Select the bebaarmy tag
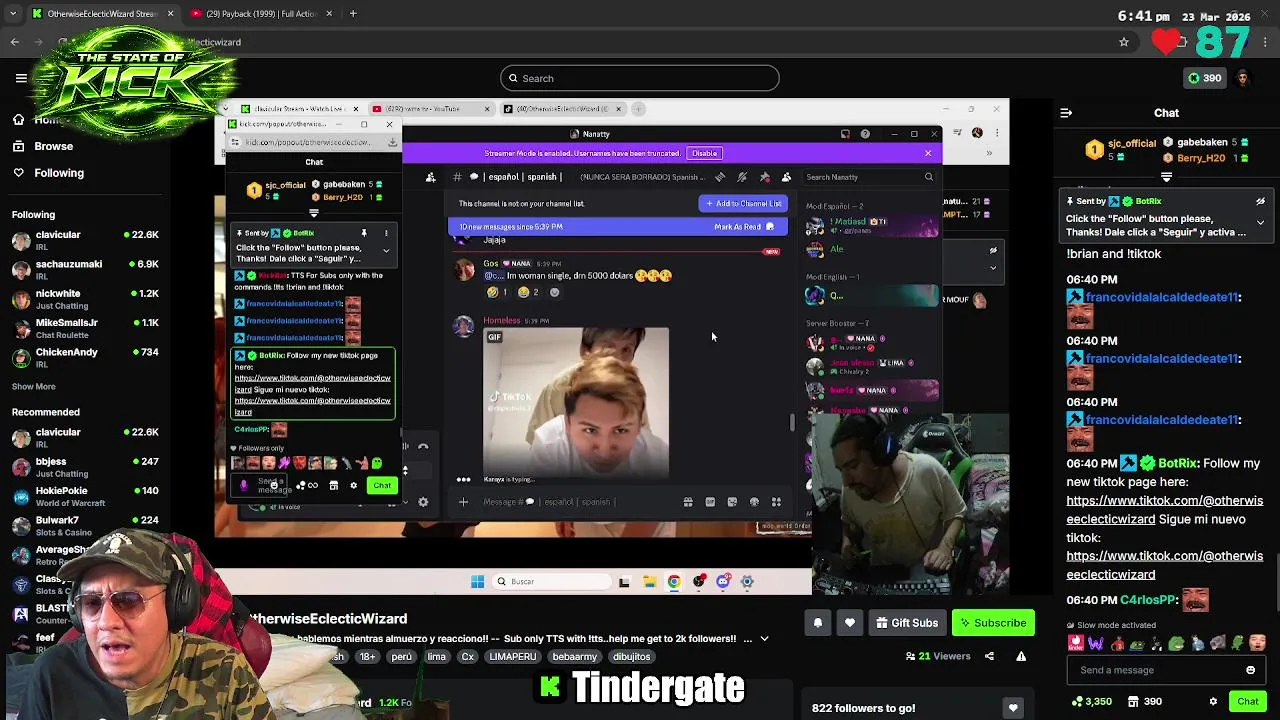Viewport: 1280px width, 720px height. pyautogui.click(x=575, y=657)
